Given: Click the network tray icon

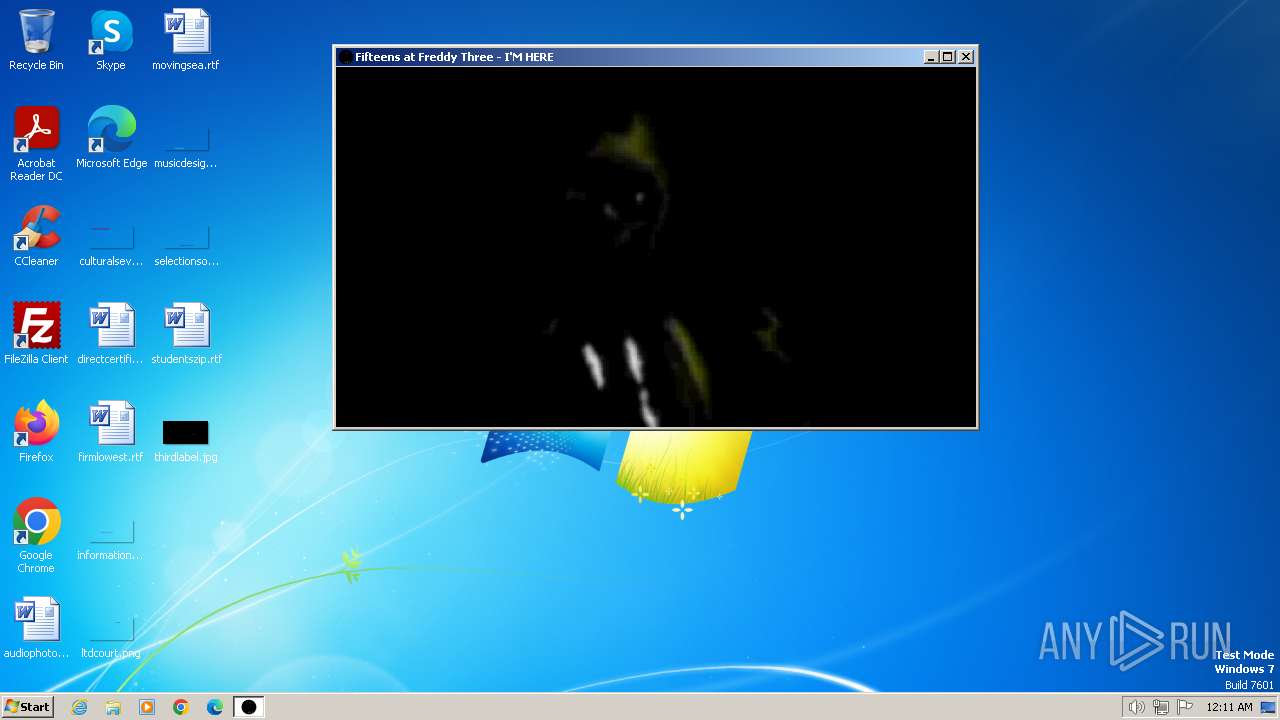Looking at the screenshot, I should click(x=1161, y=707).
